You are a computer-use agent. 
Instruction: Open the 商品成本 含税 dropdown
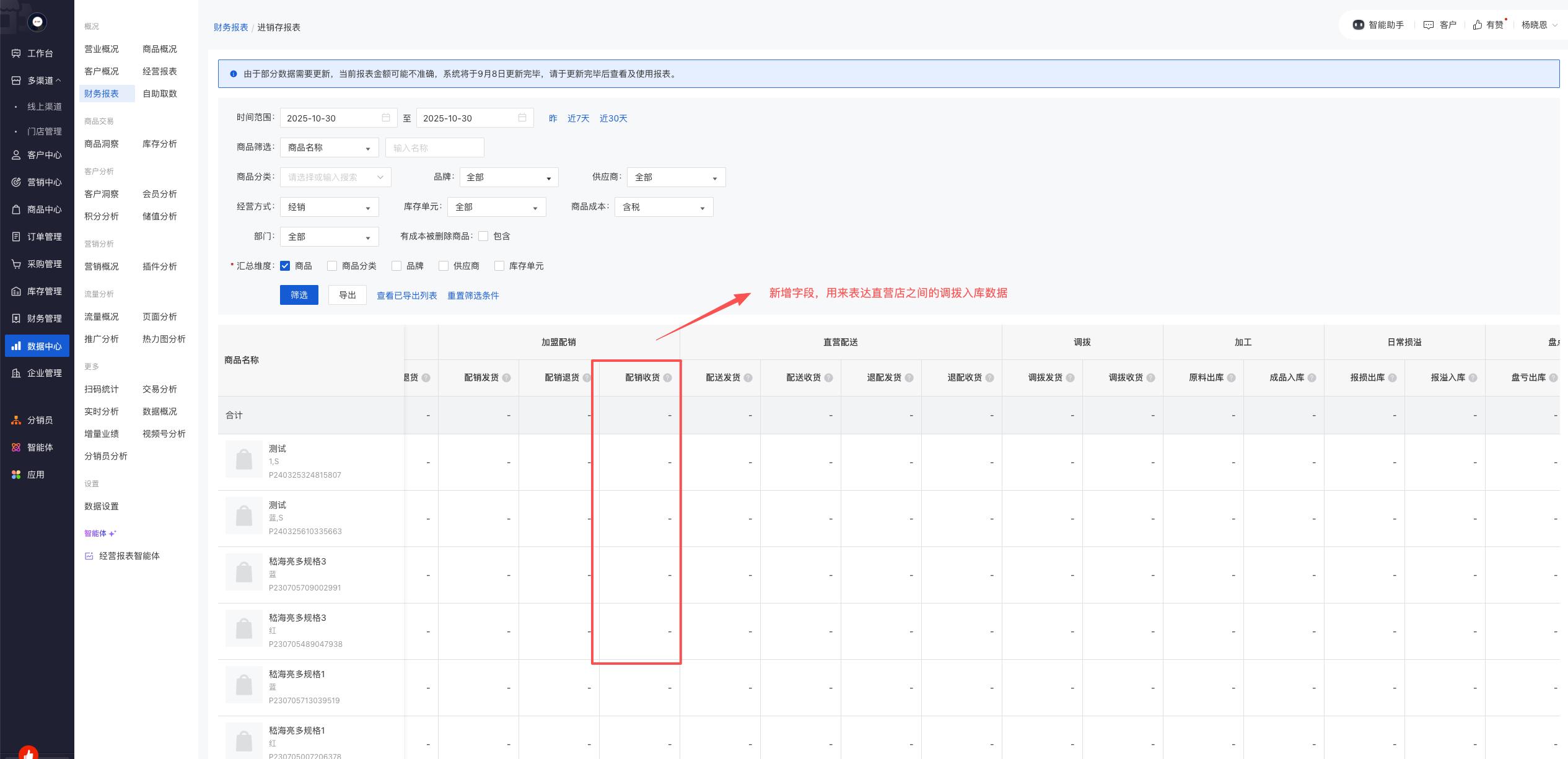(664, 207)
